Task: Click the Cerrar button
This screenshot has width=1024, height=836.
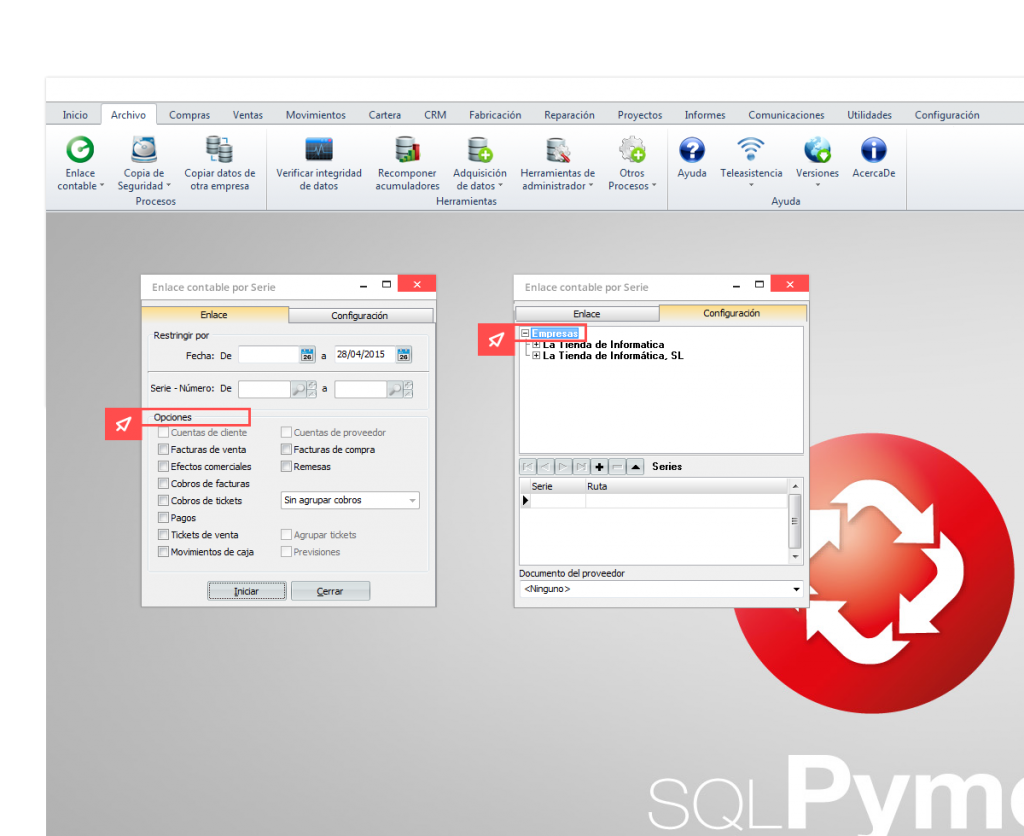Action: 330,591
